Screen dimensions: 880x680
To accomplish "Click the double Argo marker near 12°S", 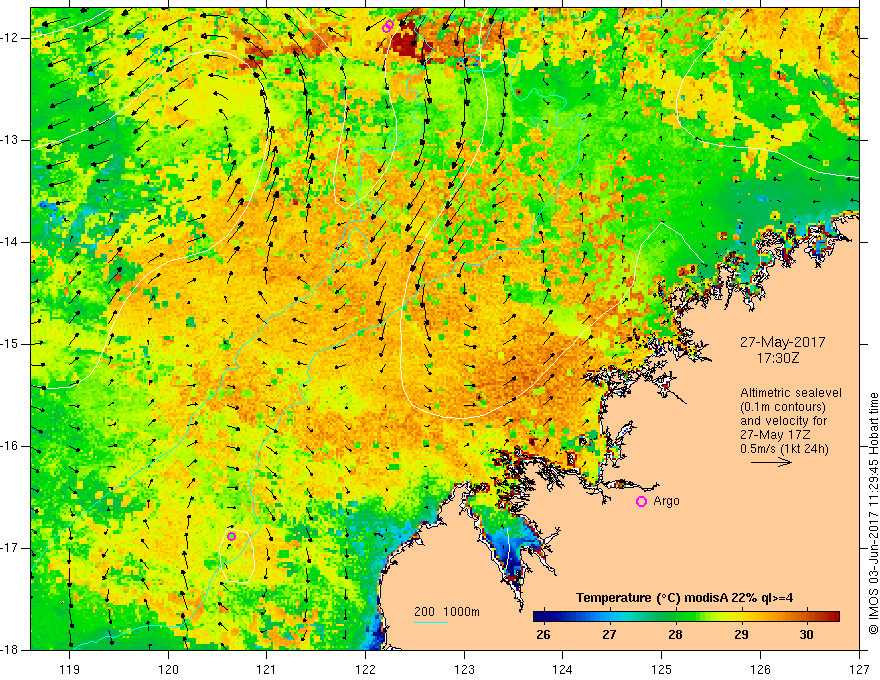I will [x=388, y=26].
